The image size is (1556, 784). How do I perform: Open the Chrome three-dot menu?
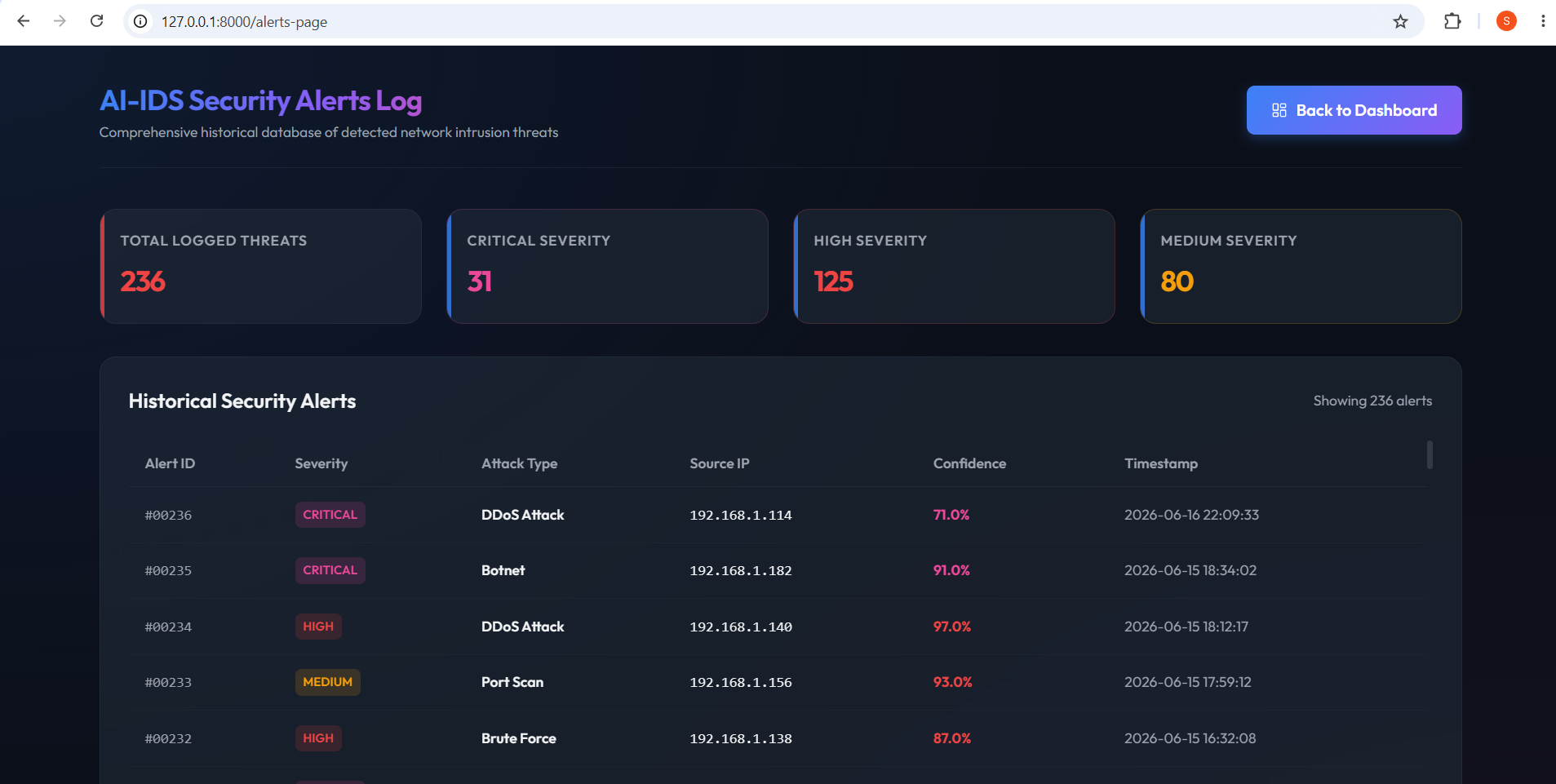coord(1542,21)
